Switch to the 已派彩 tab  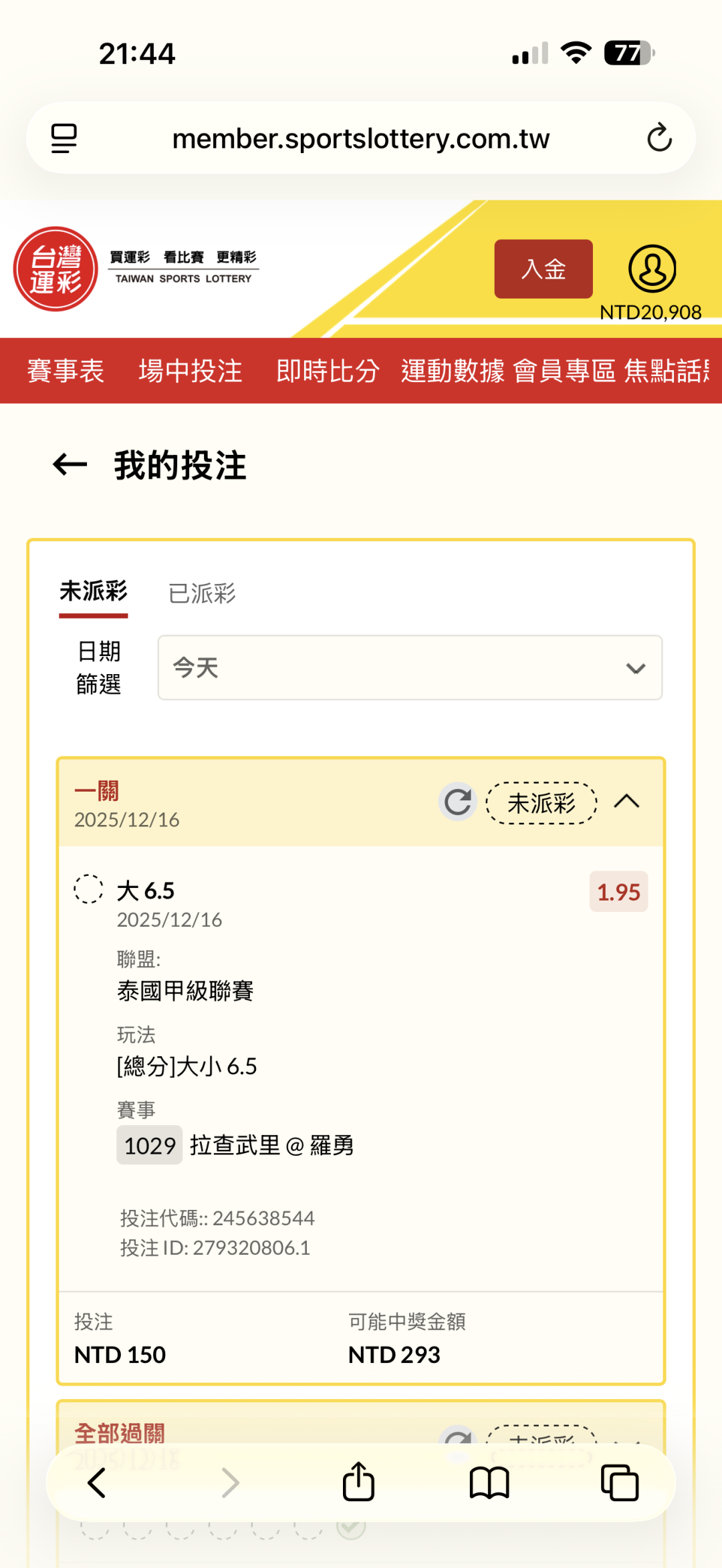(202, 593)
